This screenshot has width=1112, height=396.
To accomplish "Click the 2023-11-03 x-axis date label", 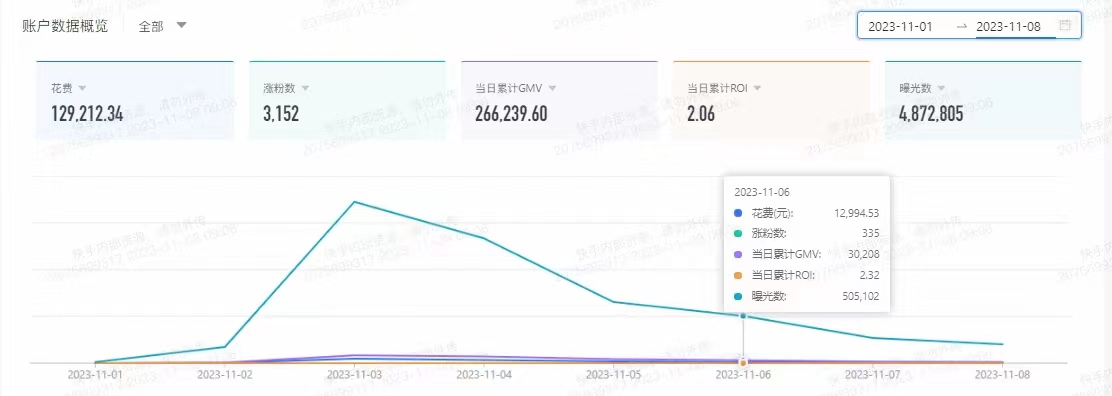I will click(354, 373).
